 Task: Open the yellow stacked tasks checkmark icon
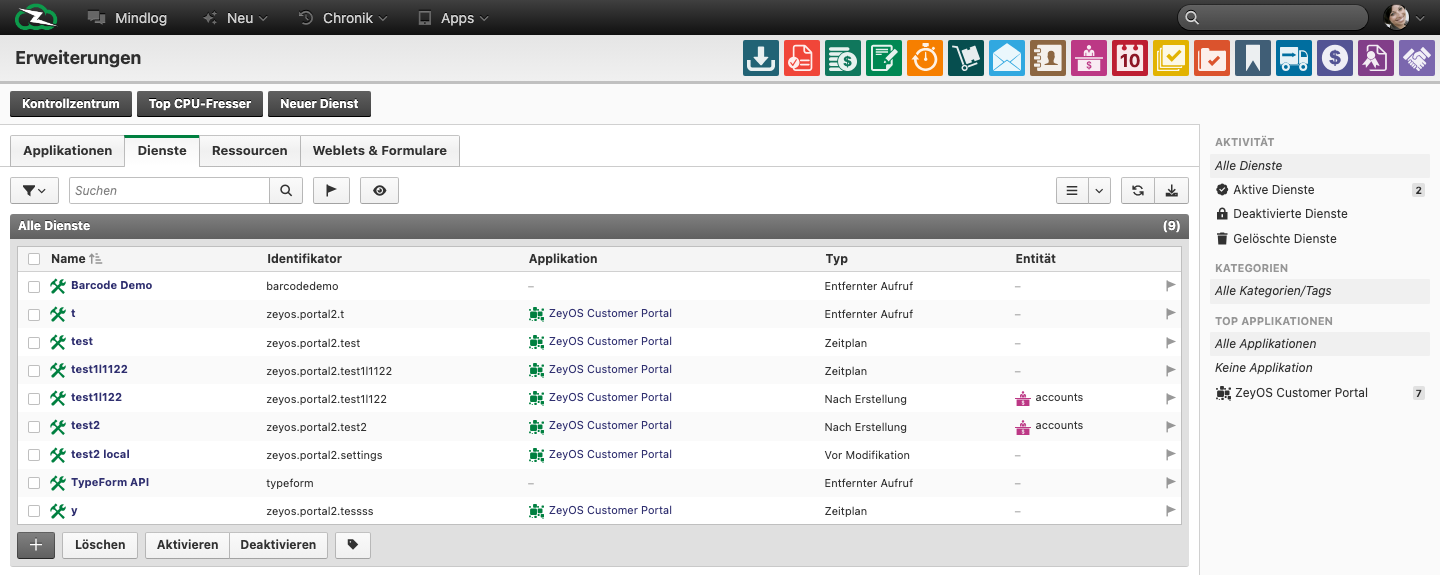point(1171,58)
